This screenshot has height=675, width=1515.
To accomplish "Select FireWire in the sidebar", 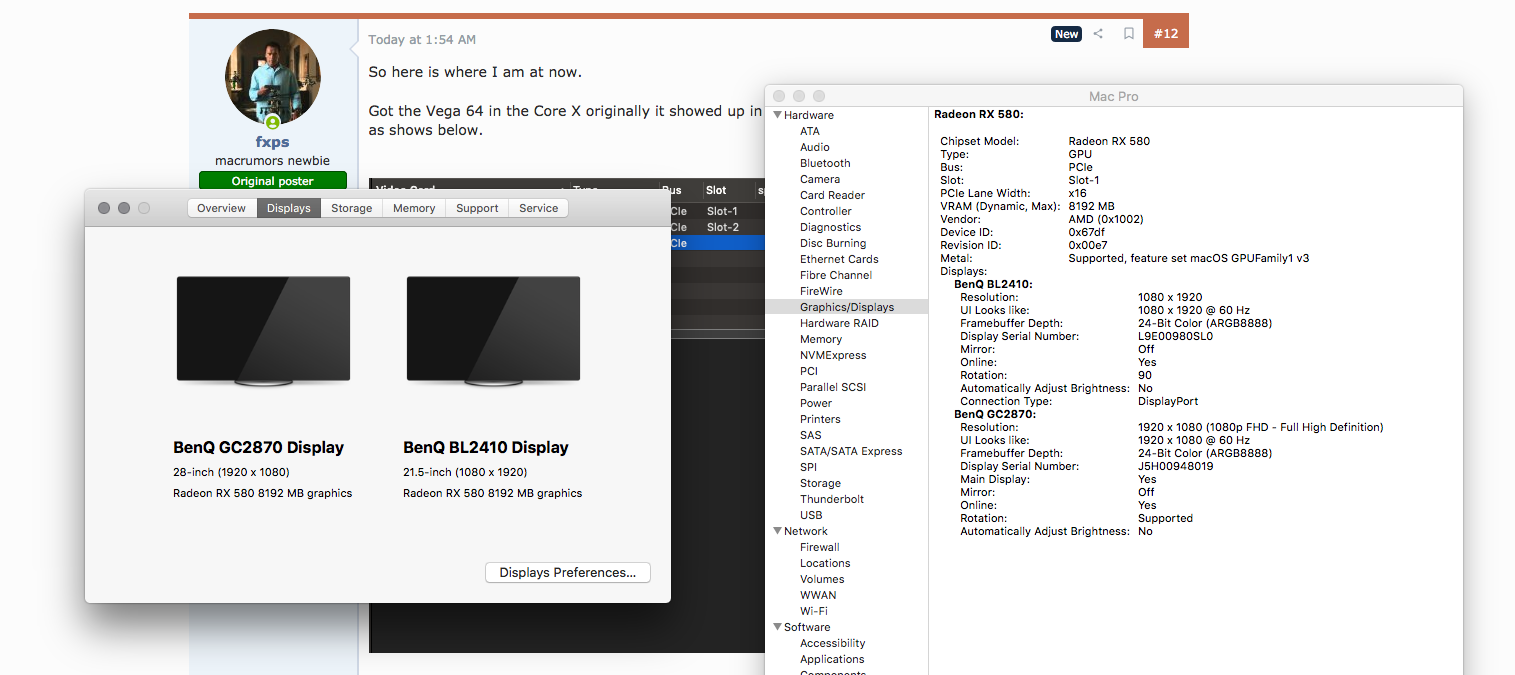I will pyautogui.click(x=821, y=291).
